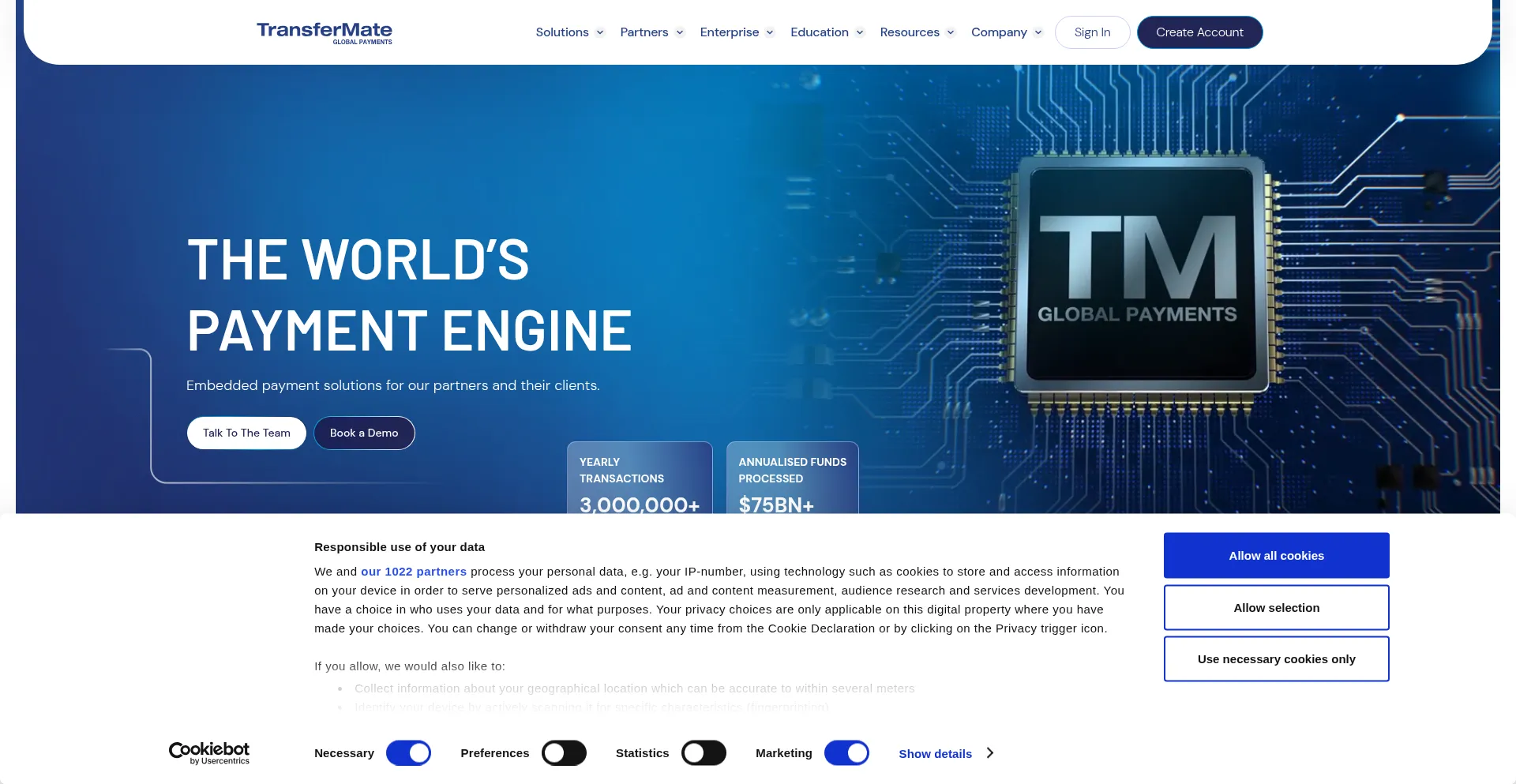Click 'The World's Payment Engine' headline
This screenshot has width=1516, height=784.
(410, 294)
